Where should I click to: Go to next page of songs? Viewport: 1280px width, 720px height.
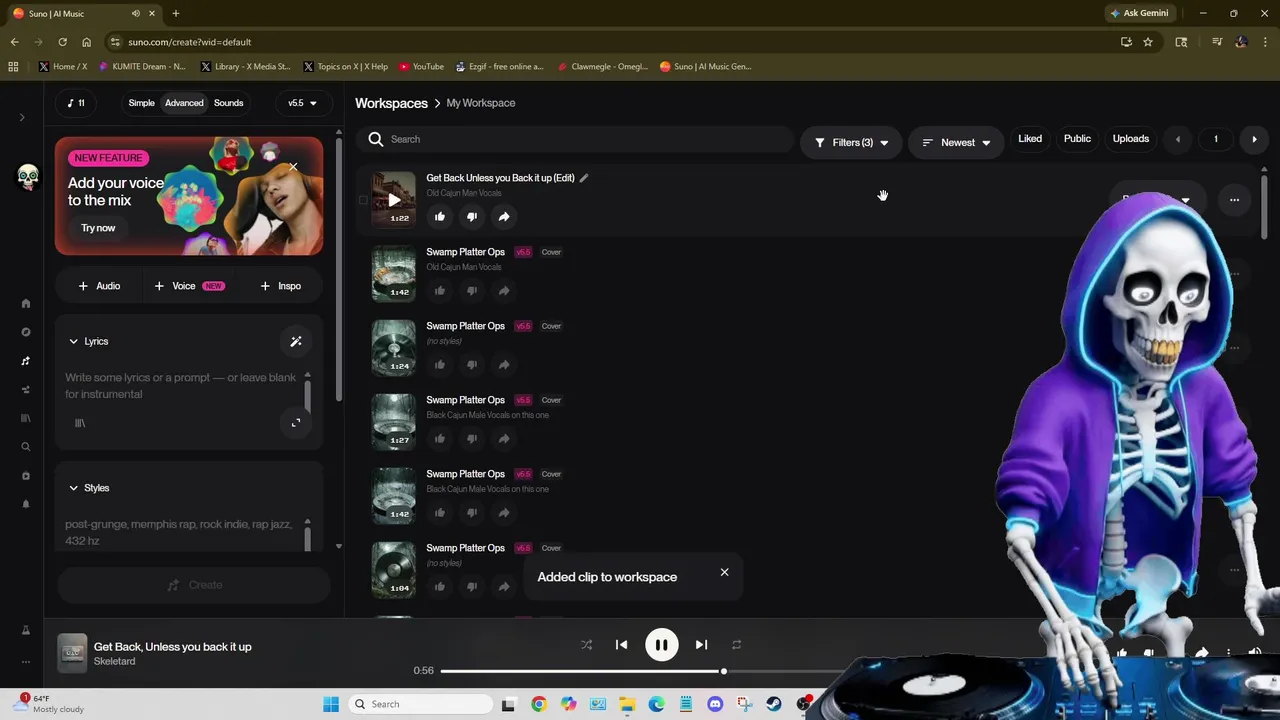tap(1254, 139)
